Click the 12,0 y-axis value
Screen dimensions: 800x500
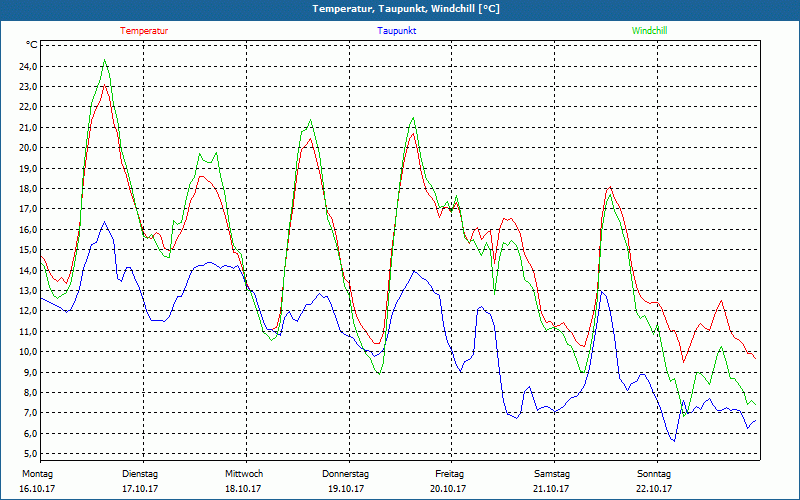click(29, 311)
